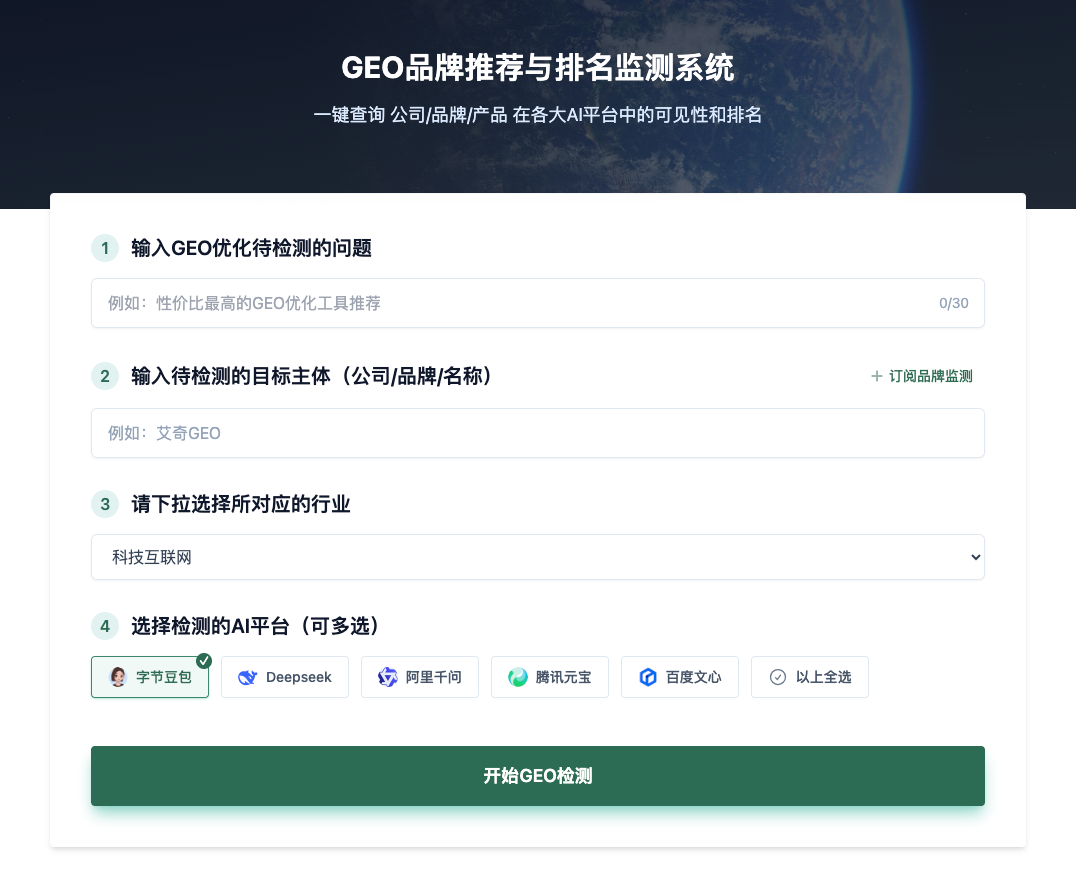Select the 腾讯元宝 platform card

point(550,677)
